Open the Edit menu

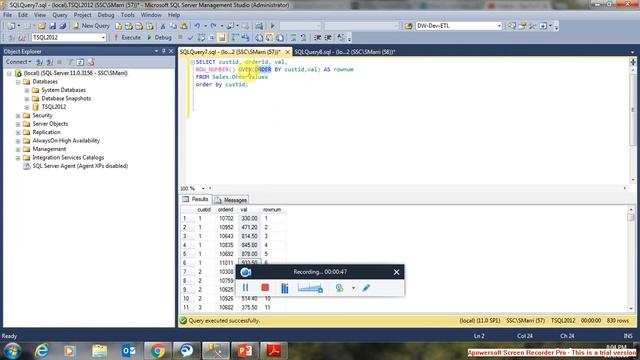tap(23, 15)
